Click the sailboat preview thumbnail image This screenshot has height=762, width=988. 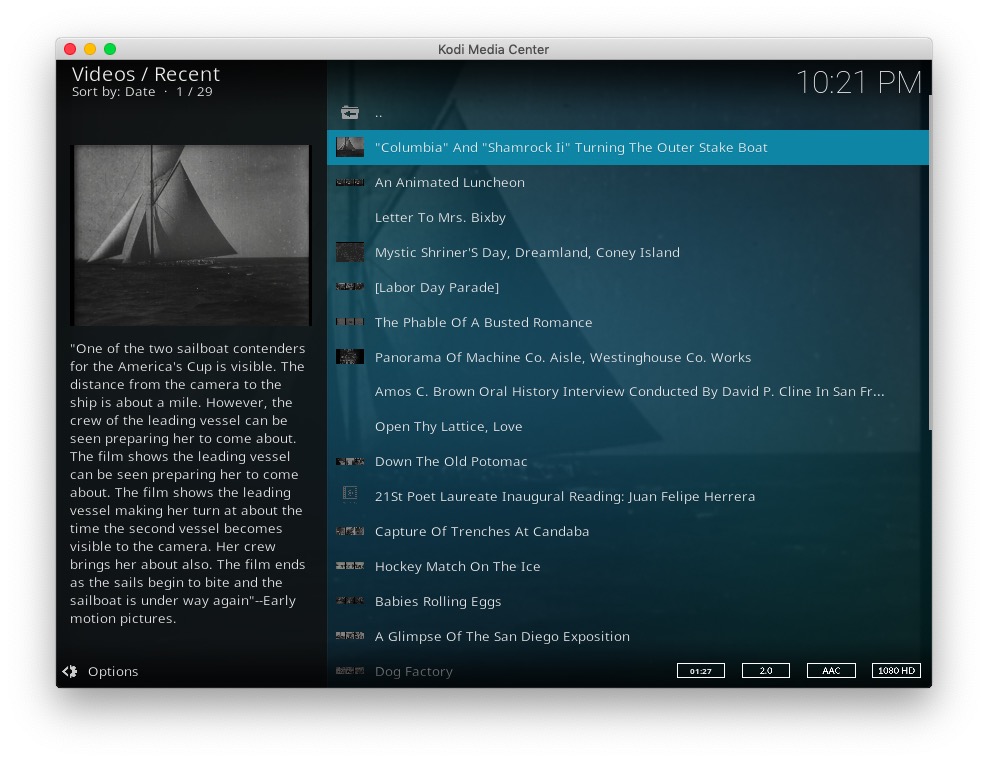click(x=191, y=235)
